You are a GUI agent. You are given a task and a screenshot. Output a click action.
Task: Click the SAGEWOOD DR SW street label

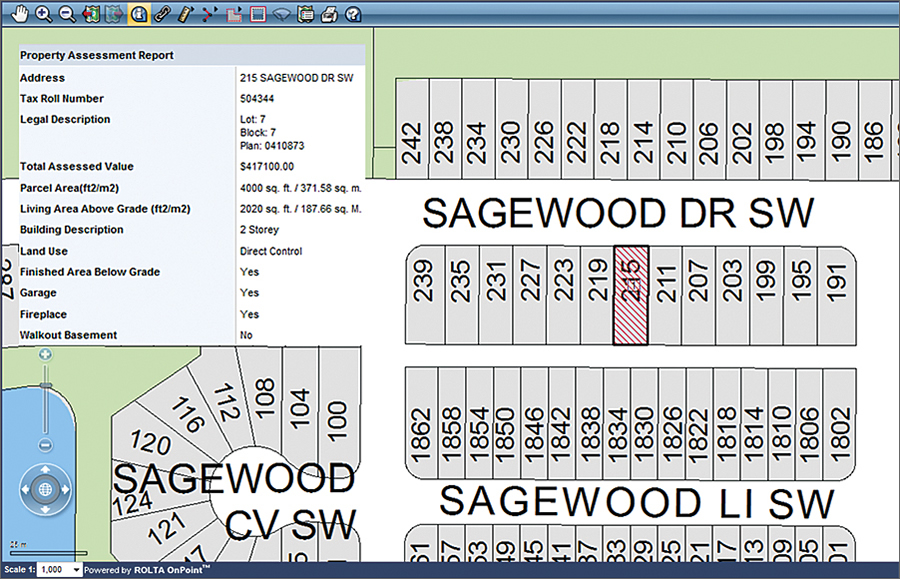pos(618,213)
